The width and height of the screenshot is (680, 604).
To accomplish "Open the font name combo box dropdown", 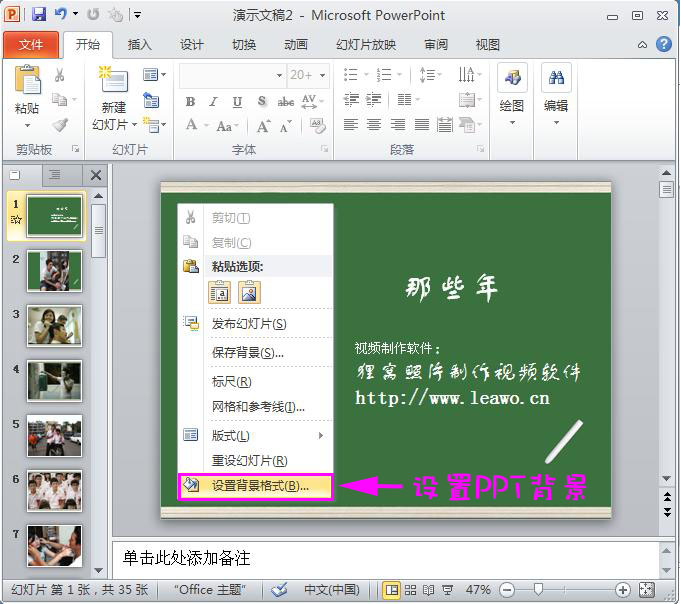I will 279,75.
